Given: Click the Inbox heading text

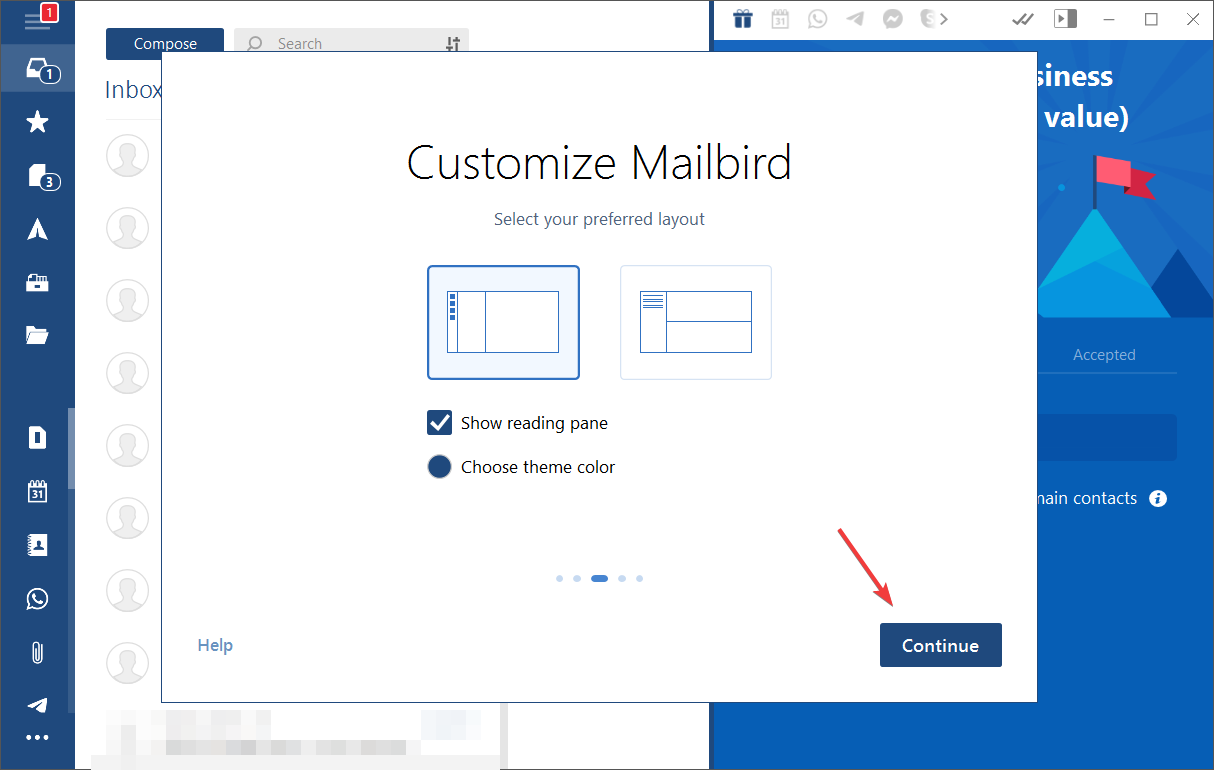Looking at the screenshot, I should pyautogui.click(x=133, y=90).
